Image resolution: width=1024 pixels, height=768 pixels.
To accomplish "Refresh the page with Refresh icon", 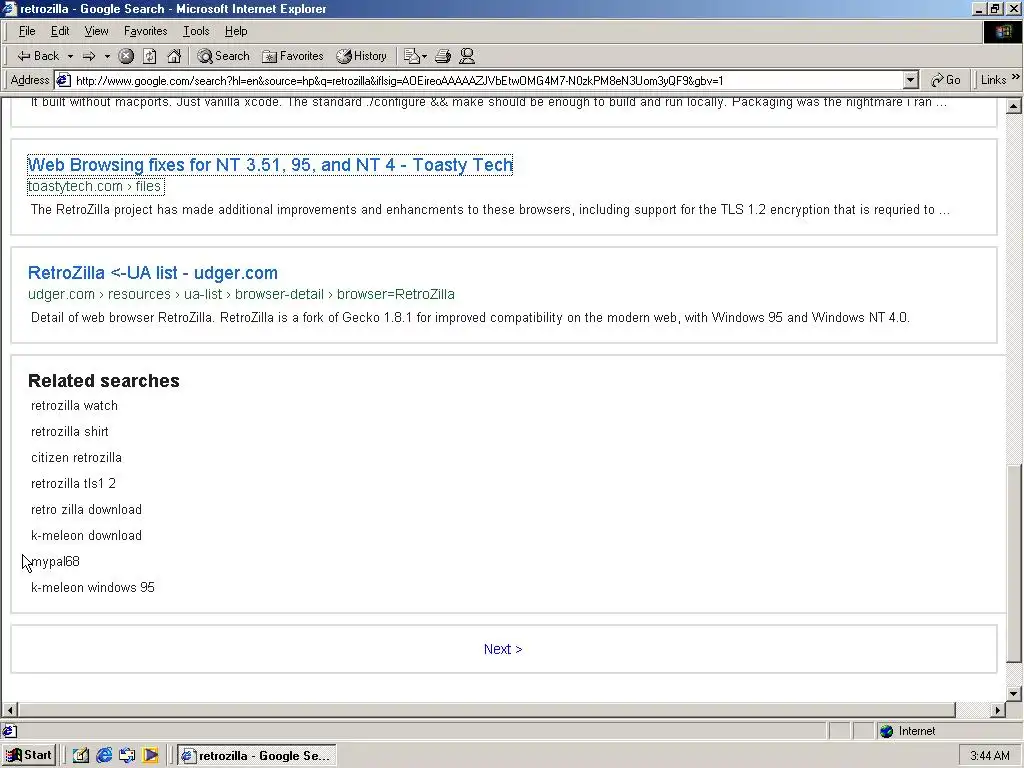I will pos(150,56).
